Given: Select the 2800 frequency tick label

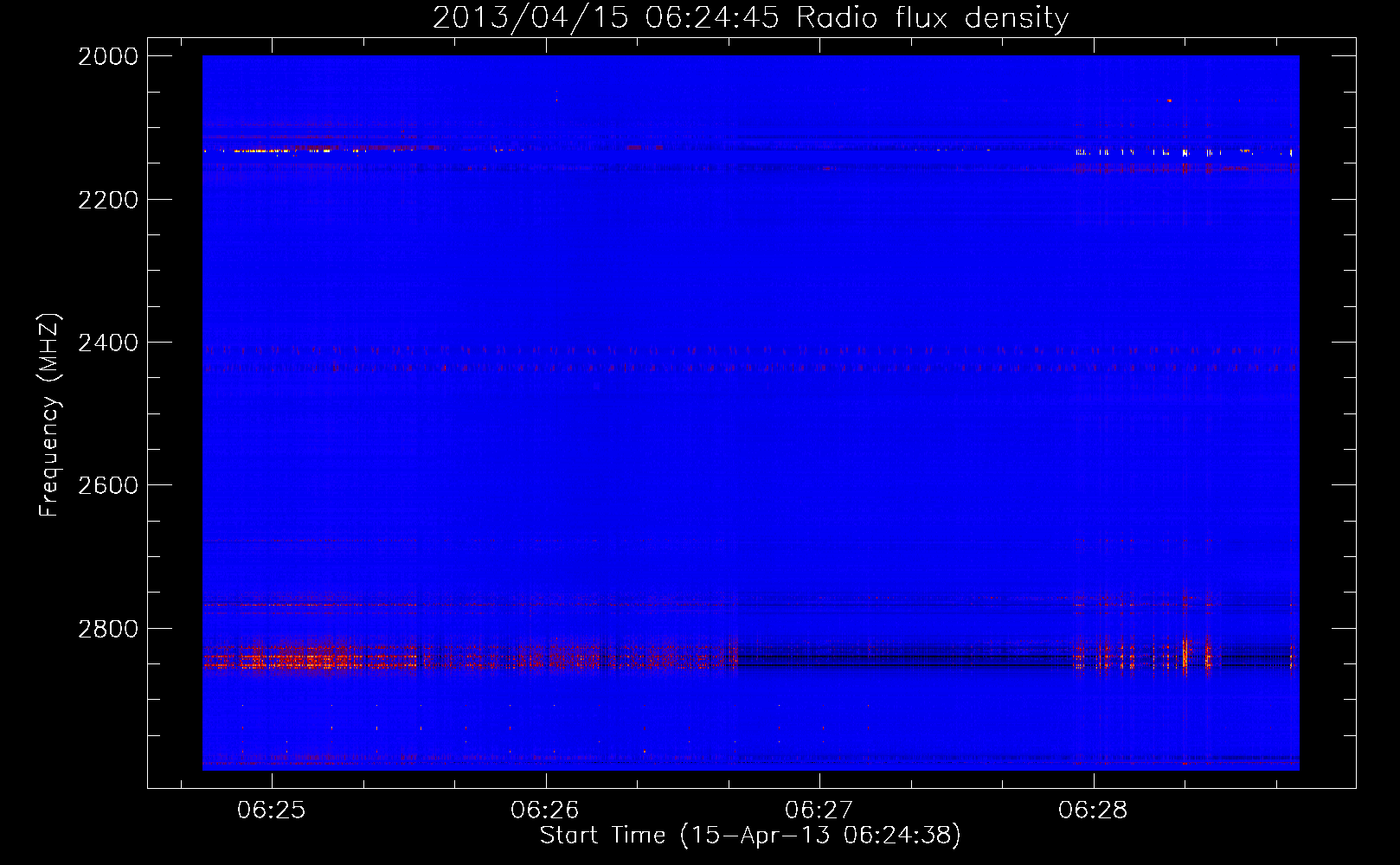Looking at the screenshot, I should [108, 629].
